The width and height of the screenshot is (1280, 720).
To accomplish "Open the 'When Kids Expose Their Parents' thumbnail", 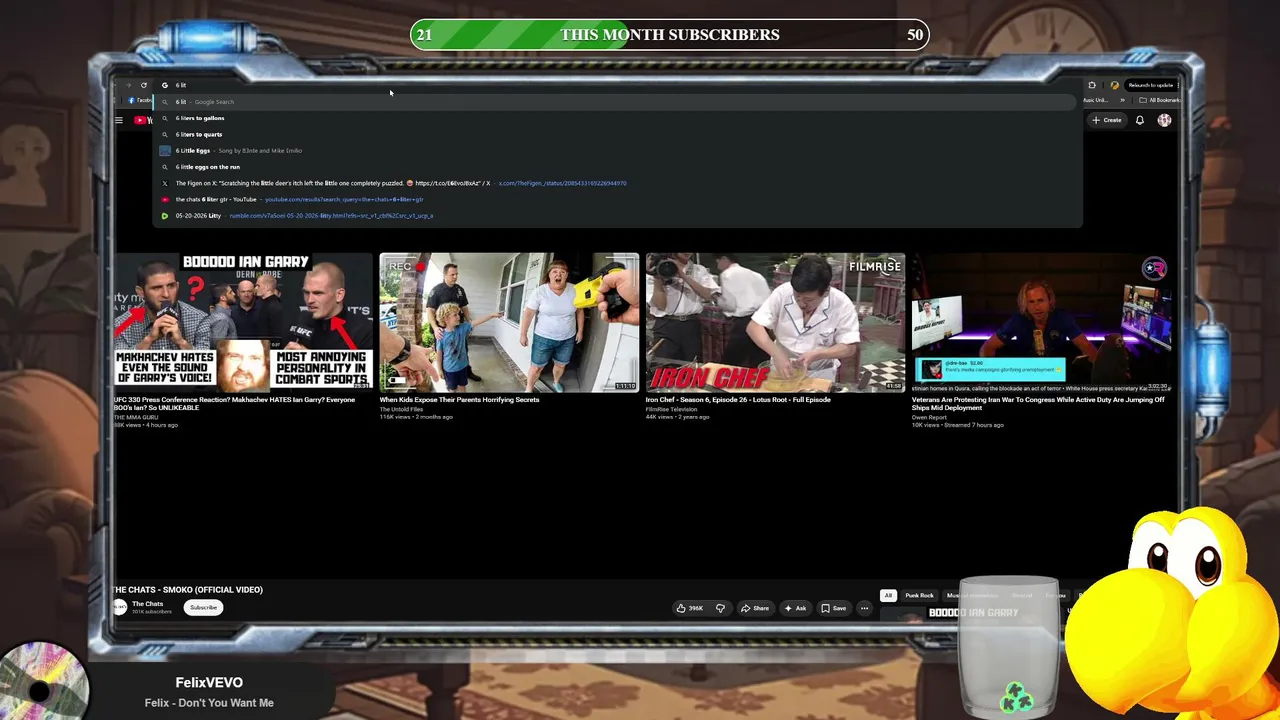I will (x=509, y=322).
